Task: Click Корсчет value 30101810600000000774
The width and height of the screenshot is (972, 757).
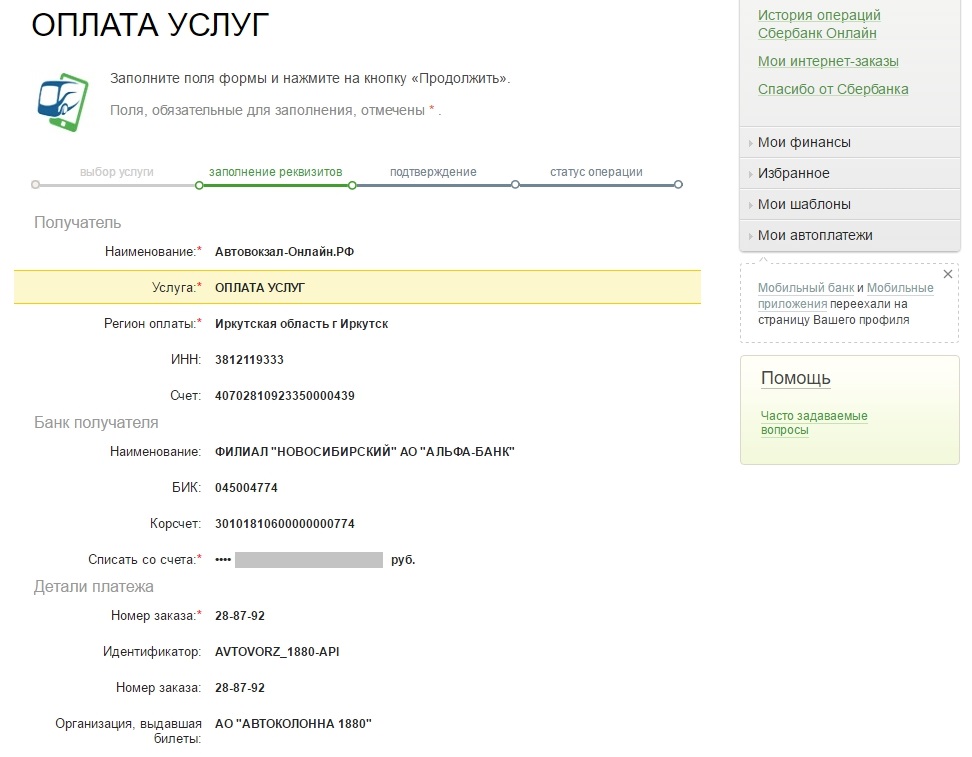Action: (285, 524)
